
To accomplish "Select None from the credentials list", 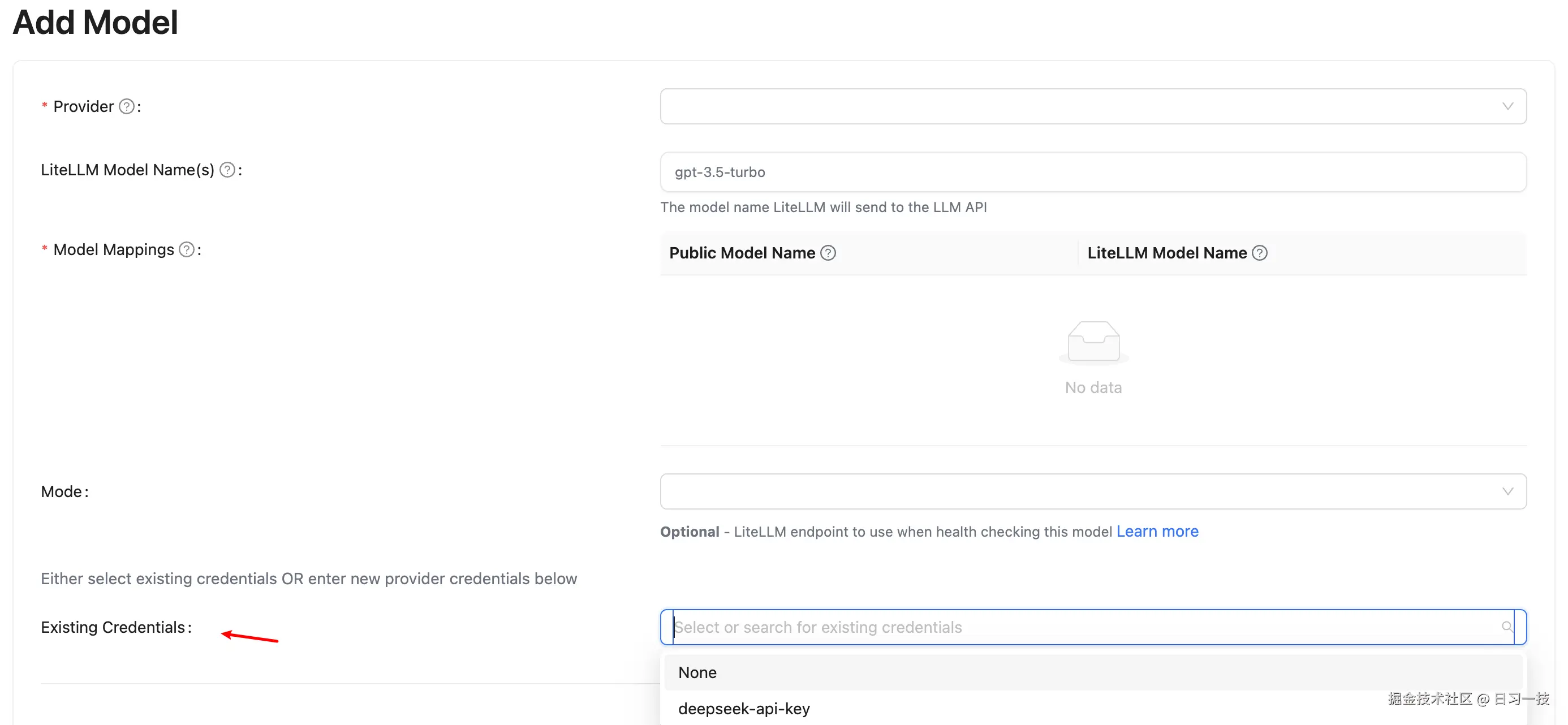I will click(697, 672).
